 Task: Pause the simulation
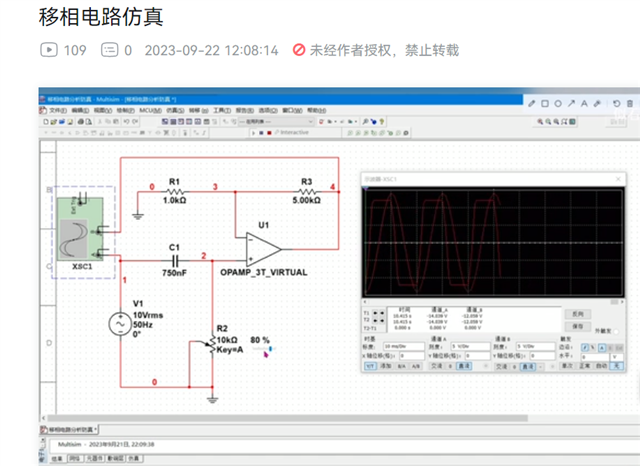click(x=261, y=133)
